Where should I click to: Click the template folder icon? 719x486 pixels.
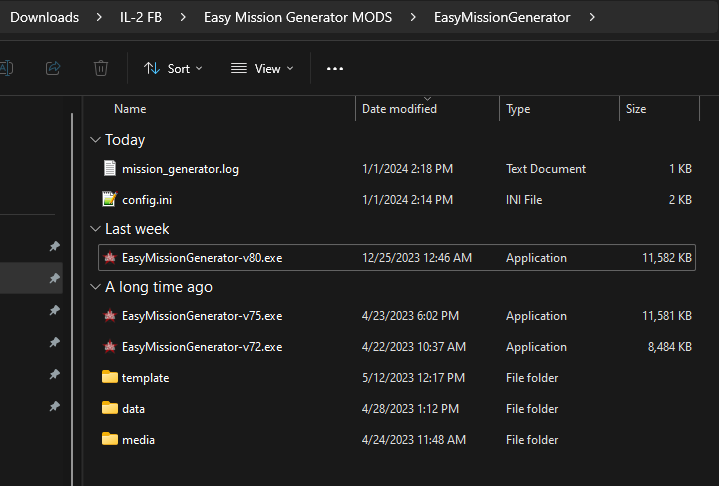pos(110,378)
